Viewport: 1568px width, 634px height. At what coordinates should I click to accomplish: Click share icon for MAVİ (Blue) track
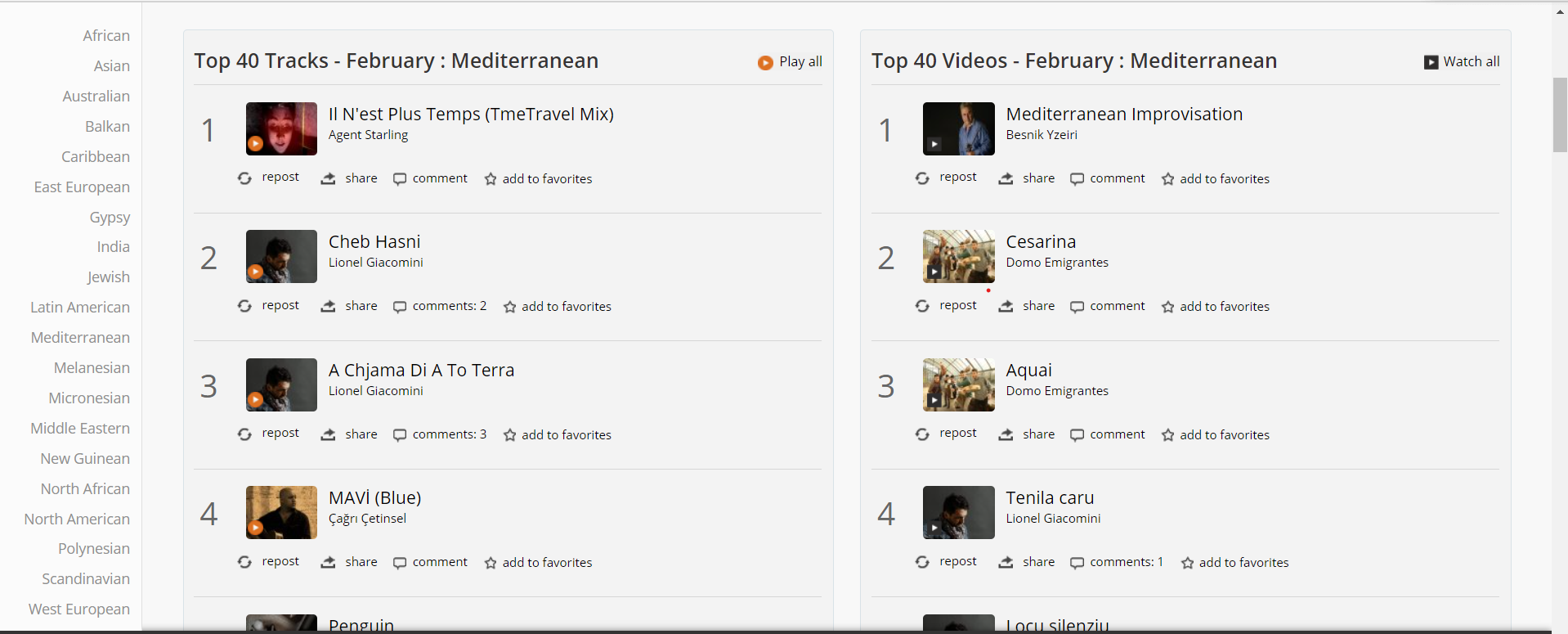(x=328, y=563)
